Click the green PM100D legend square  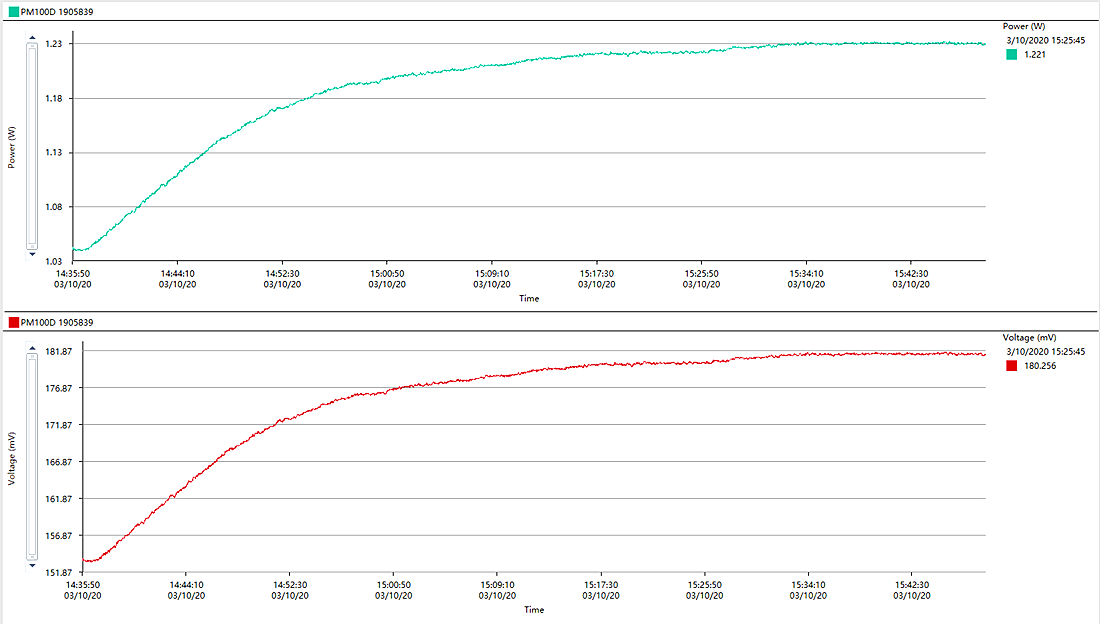pyautogui.click(x=13, y=11)
